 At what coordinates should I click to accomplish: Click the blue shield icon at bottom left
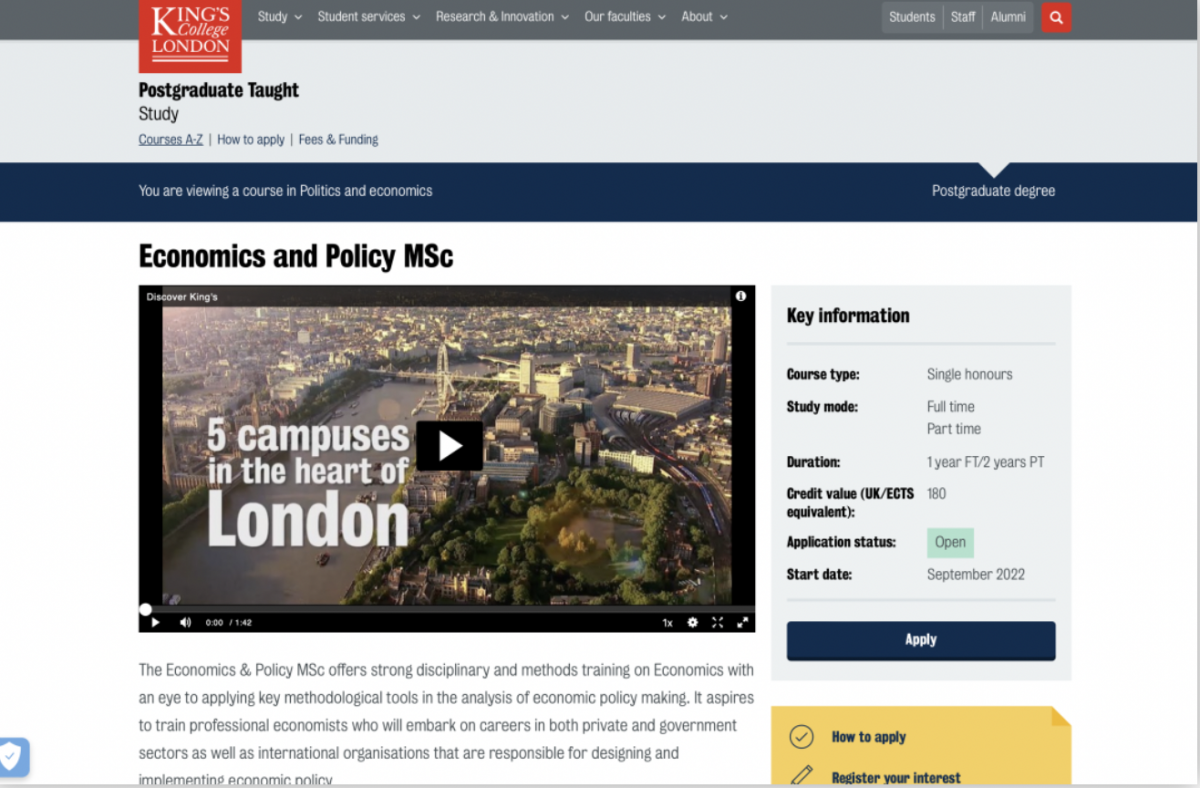click(x=12, y=757)
